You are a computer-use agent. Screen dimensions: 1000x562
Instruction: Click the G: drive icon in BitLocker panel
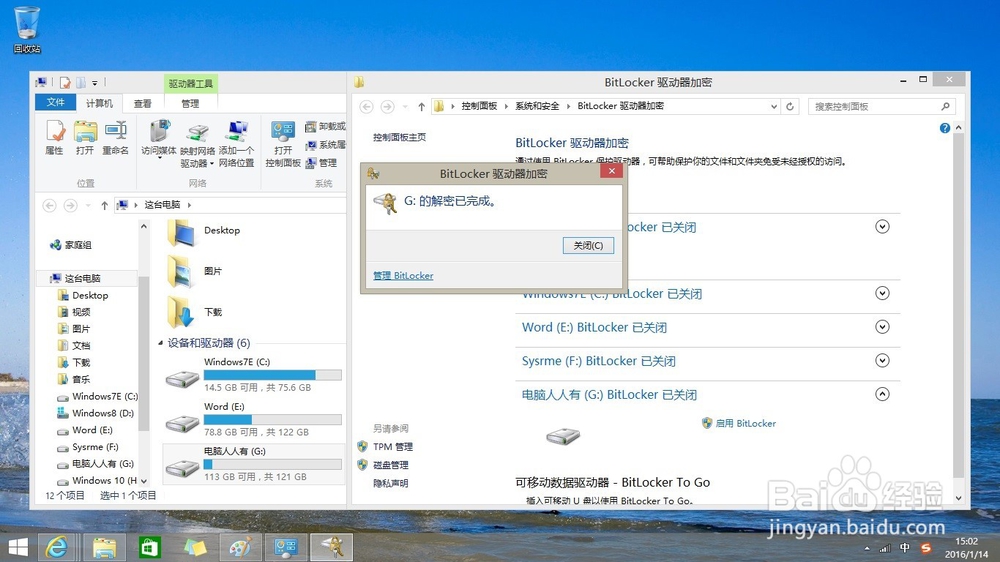tap(563, 436)
